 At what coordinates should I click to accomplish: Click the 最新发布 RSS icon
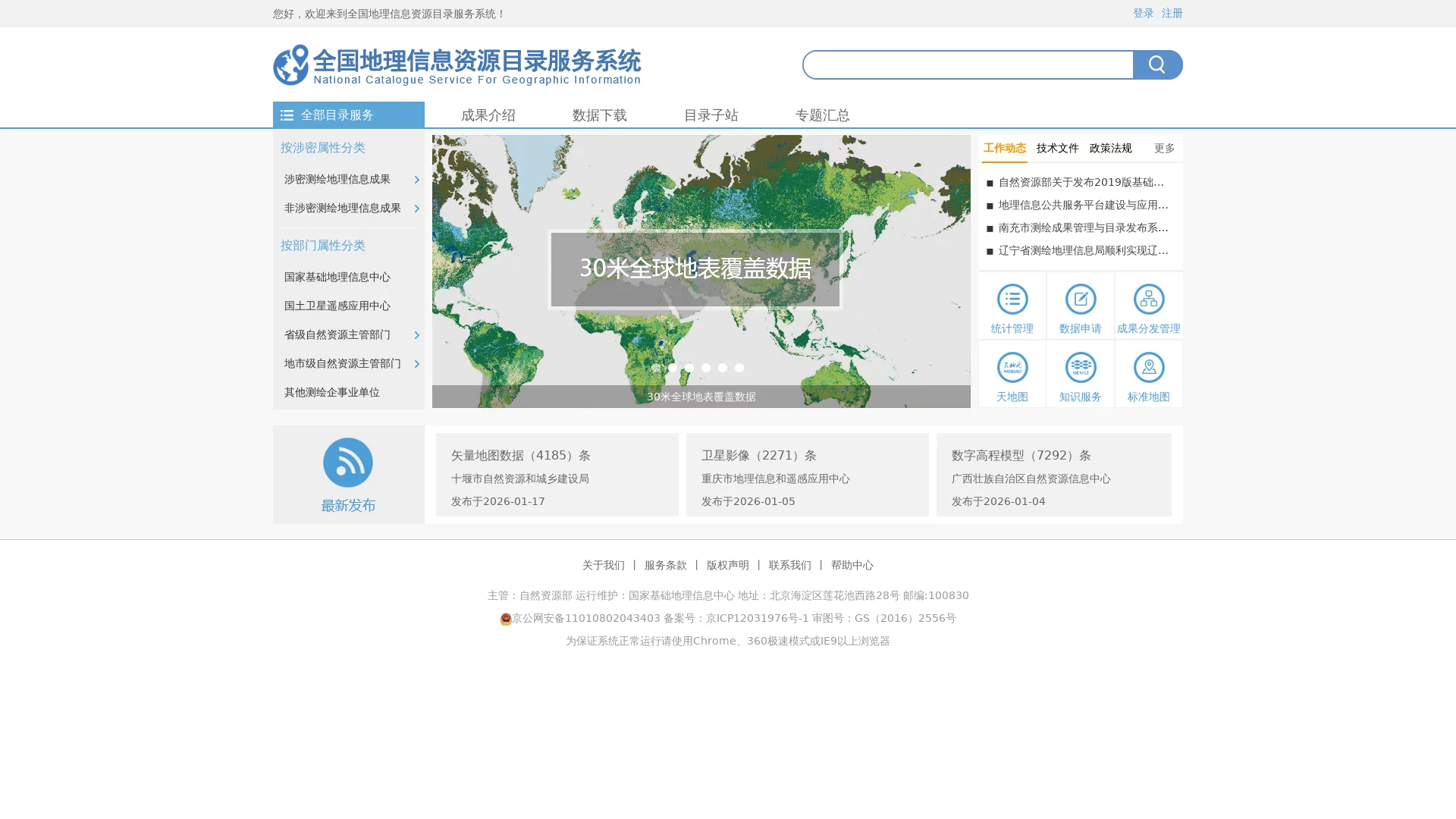[x=348, y=462]
